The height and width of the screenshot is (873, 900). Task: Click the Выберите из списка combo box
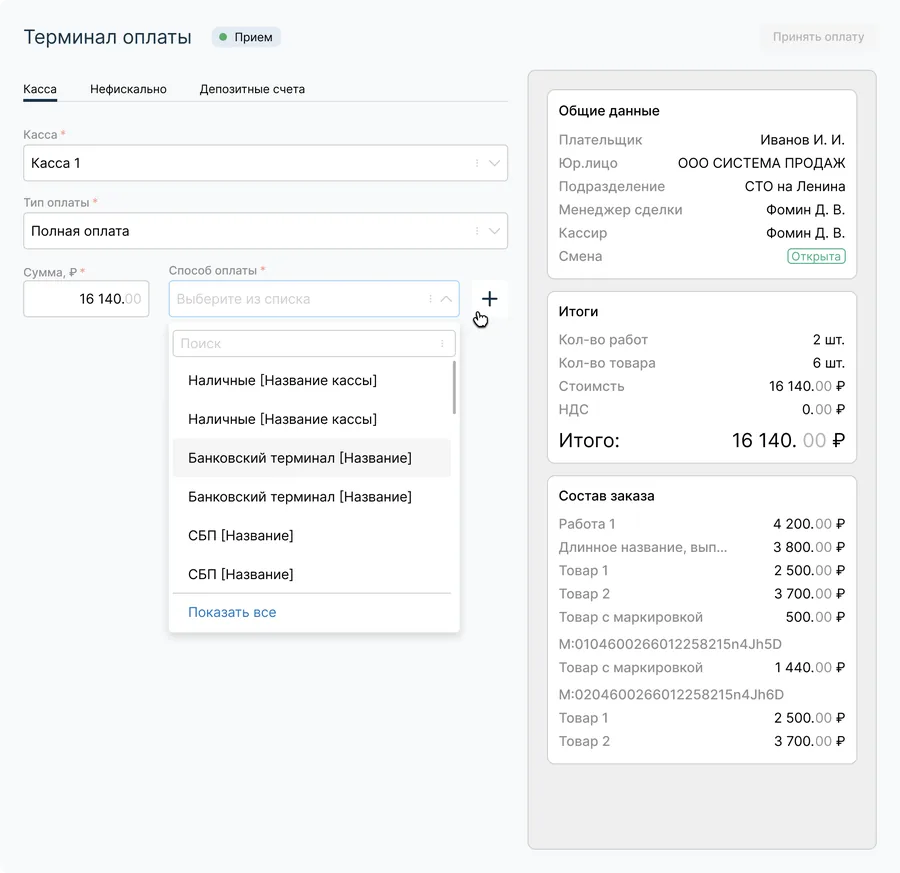314,298
